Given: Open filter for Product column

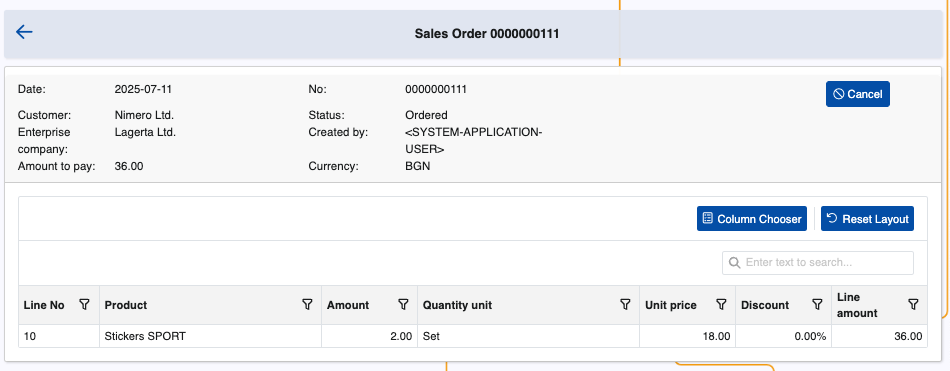Looking at the screenshot, I should [x=307, y=304].
